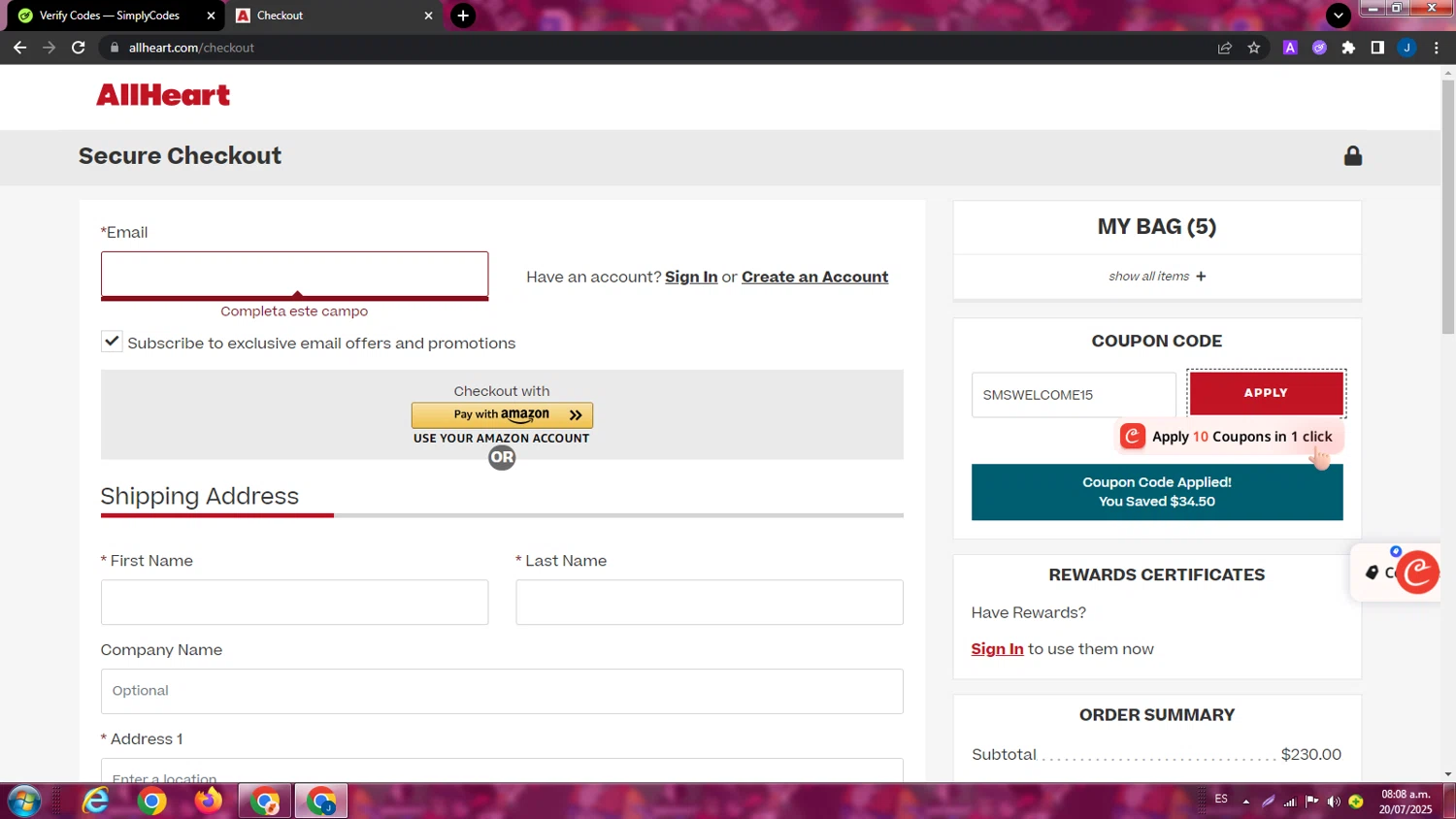The height and width of the screenshot is (819, 1456).
Task: Toggle the browser side panel icon
Action: pyautogui.click(x=1377, y=48)
